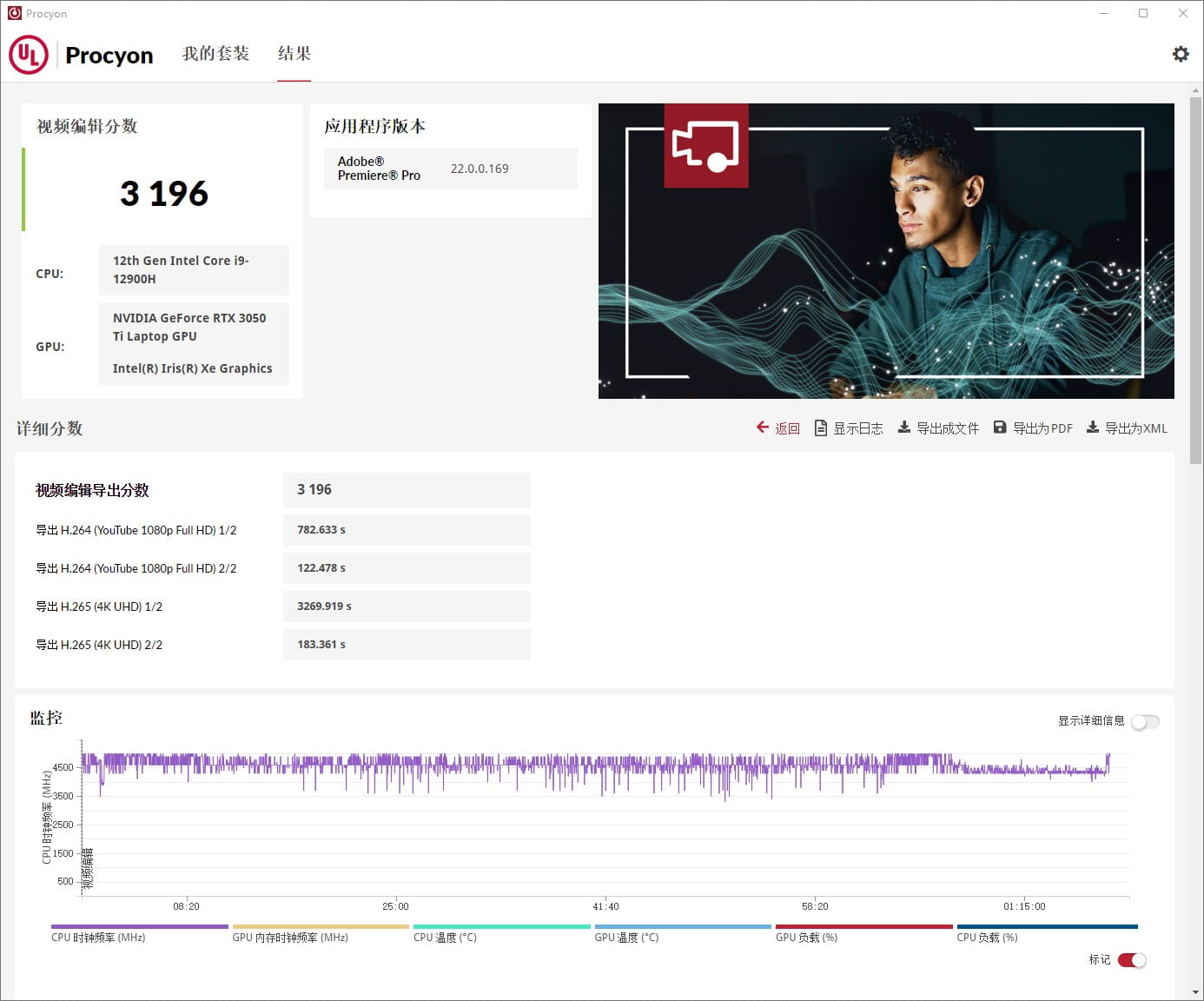Toggle GPU 温度 (°C) legend series
This screenshot has height=1001, width=1204.
point(683,933)
